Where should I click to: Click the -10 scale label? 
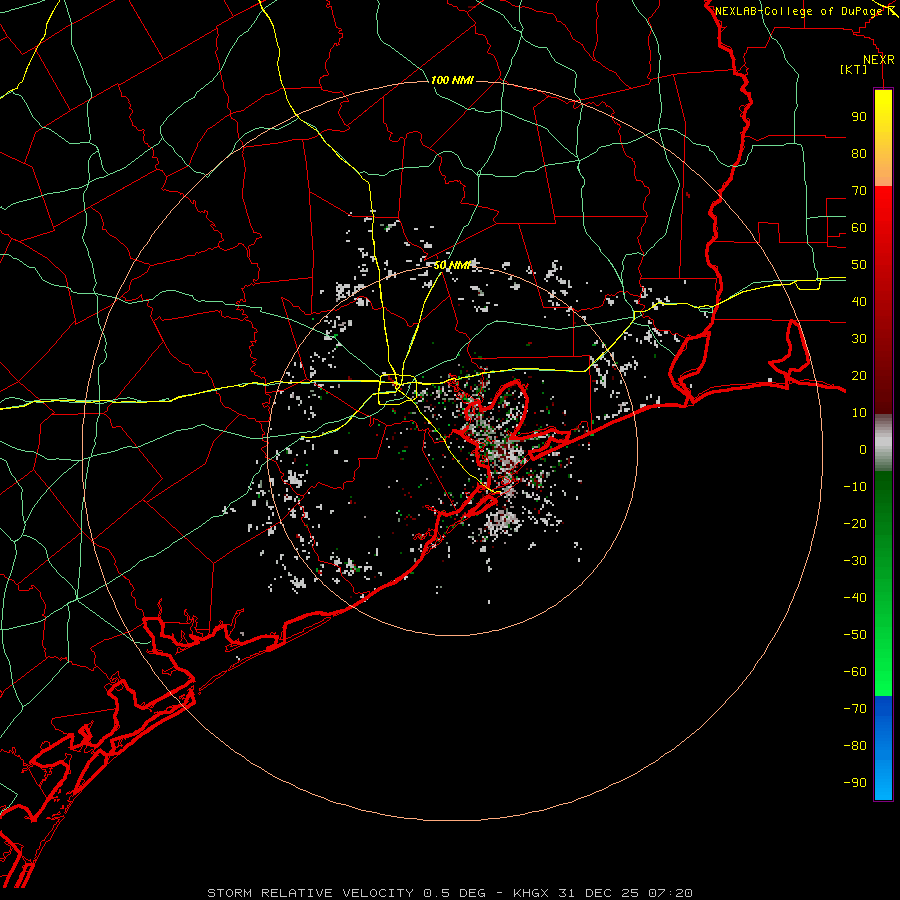coord(855,487)
